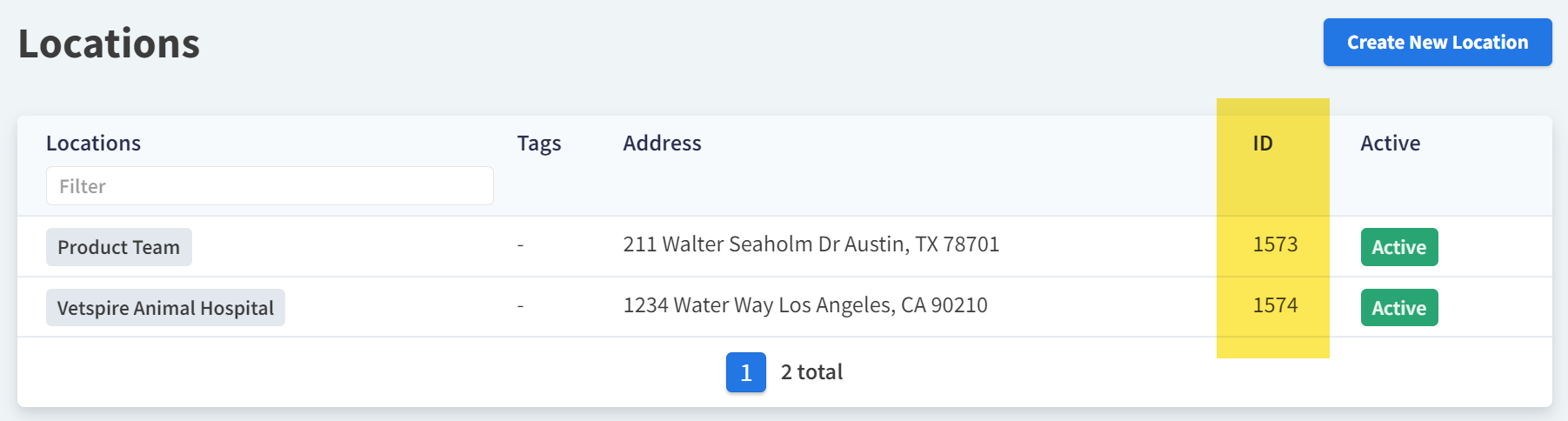Select the ID value 1574

click(1275, 305)
